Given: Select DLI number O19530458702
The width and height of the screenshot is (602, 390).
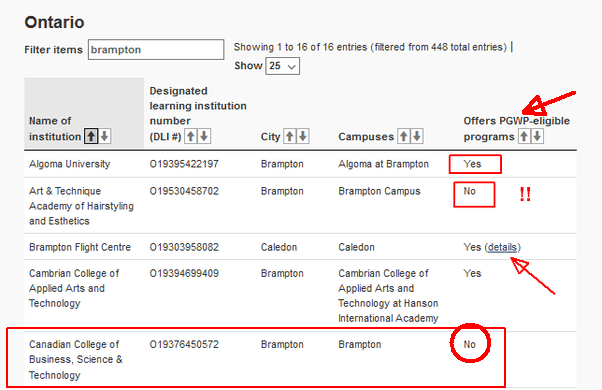Looking at the screenshot, I should point(184,191).
